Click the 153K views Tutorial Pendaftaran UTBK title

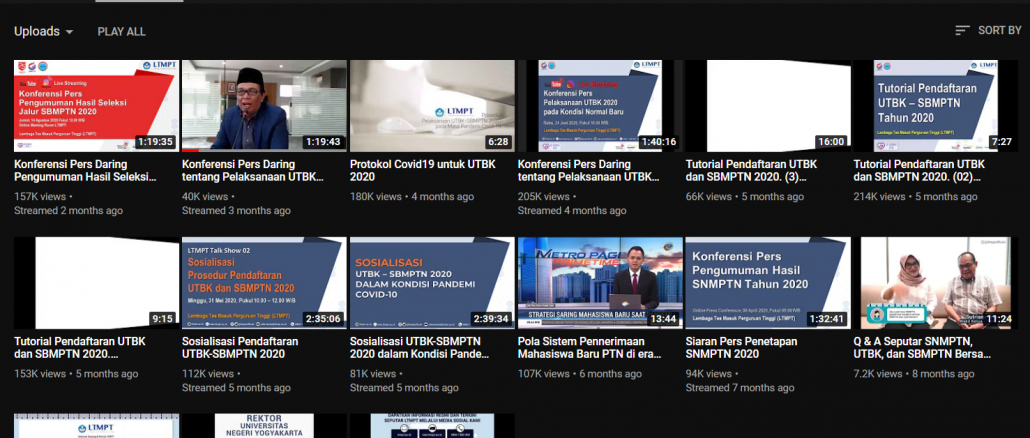tap(79, 348)
